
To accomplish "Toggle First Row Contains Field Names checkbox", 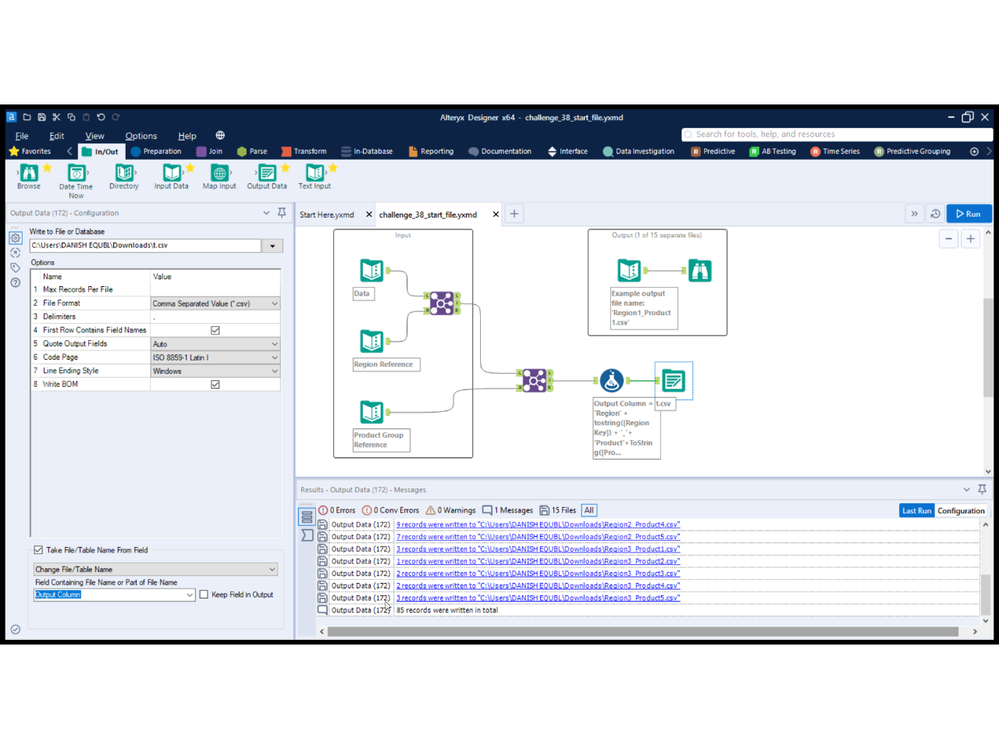I will click(x=215, y=330).
